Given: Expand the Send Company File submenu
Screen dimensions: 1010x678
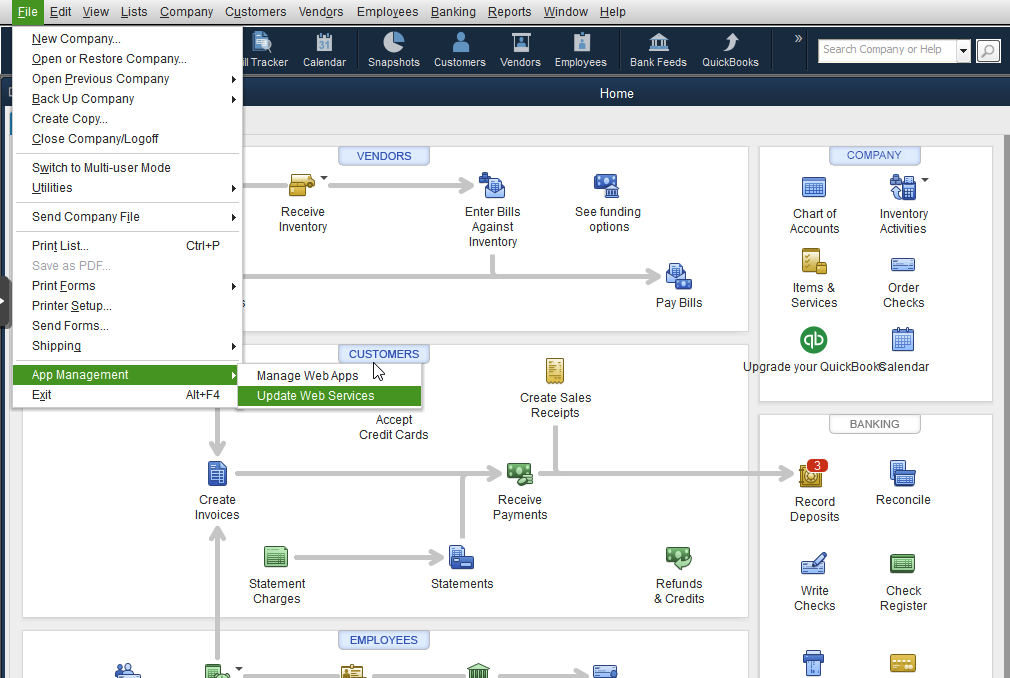Looking at the screenshot, I should tap(128, 216).
